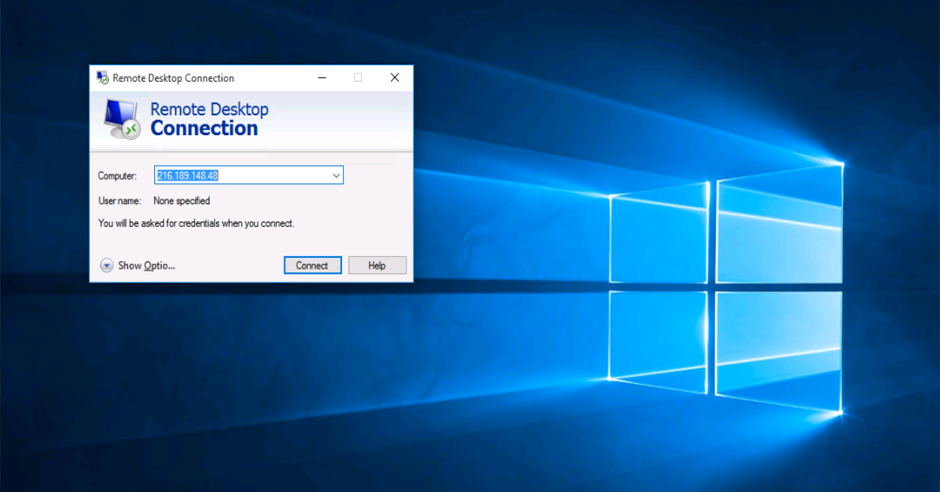Click the 'Show Optio...' label text

tap(146, 265)
